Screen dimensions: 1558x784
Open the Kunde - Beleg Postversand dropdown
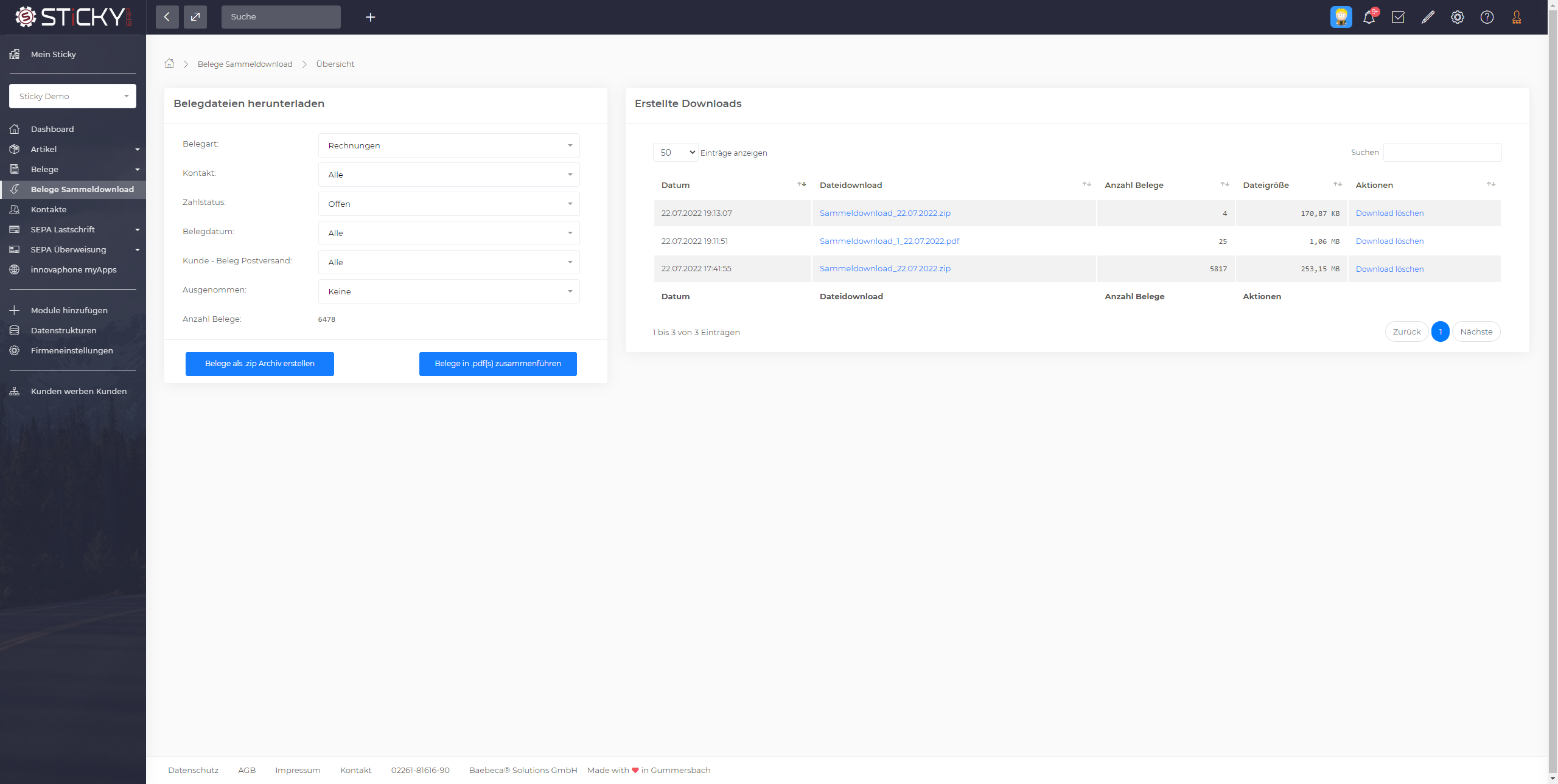[449, 262]
